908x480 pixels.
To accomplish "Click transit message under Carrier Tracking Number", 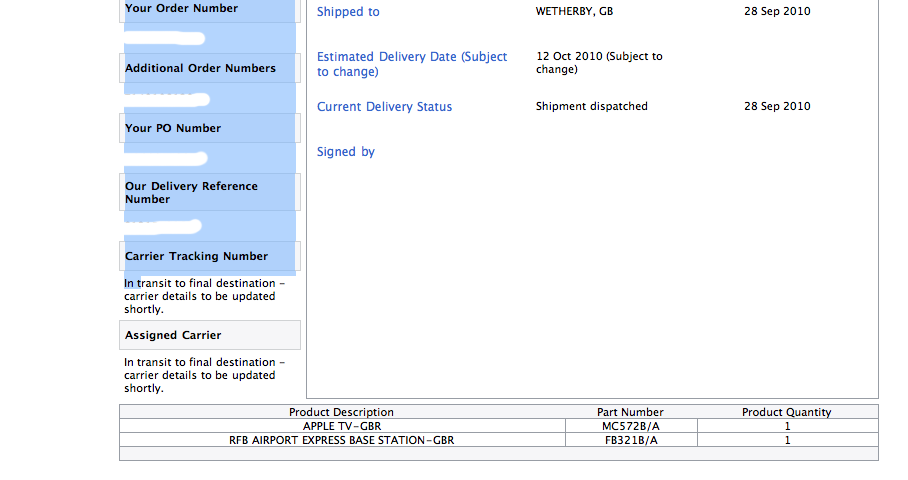I will click(x=204, y=296).
